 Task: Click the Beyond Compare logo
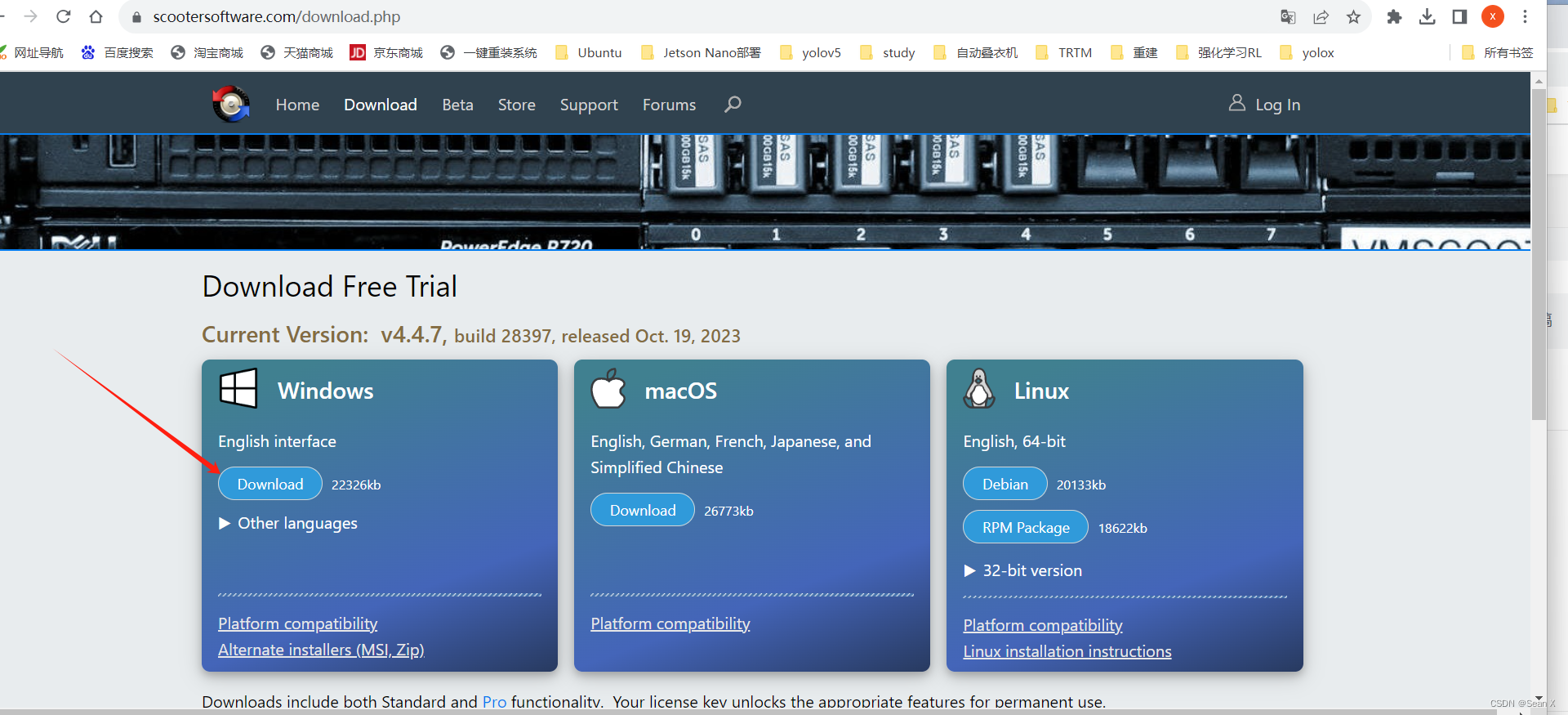click(x=231, y=104)
